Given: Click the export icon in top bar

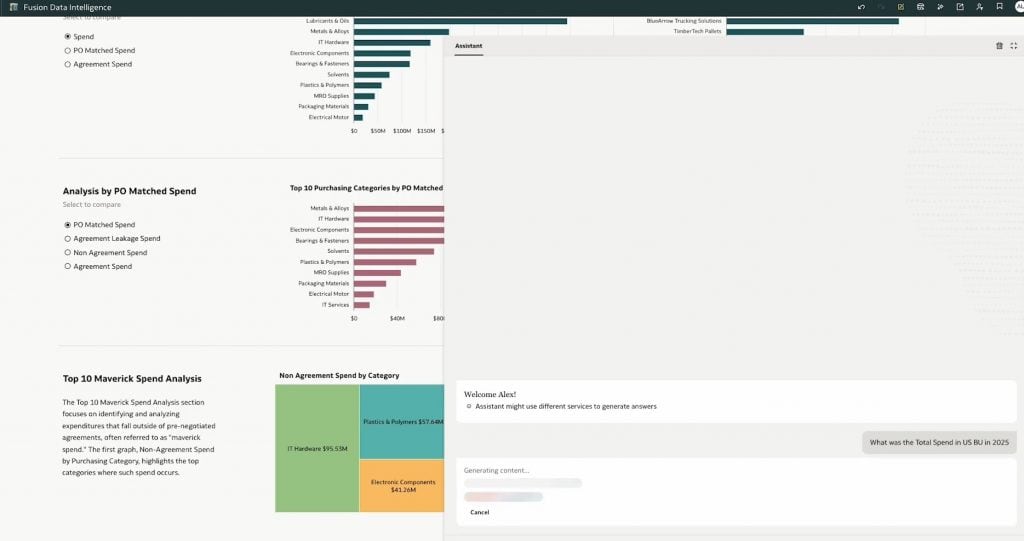Looking at the screenshot, I should coord(959,7).
